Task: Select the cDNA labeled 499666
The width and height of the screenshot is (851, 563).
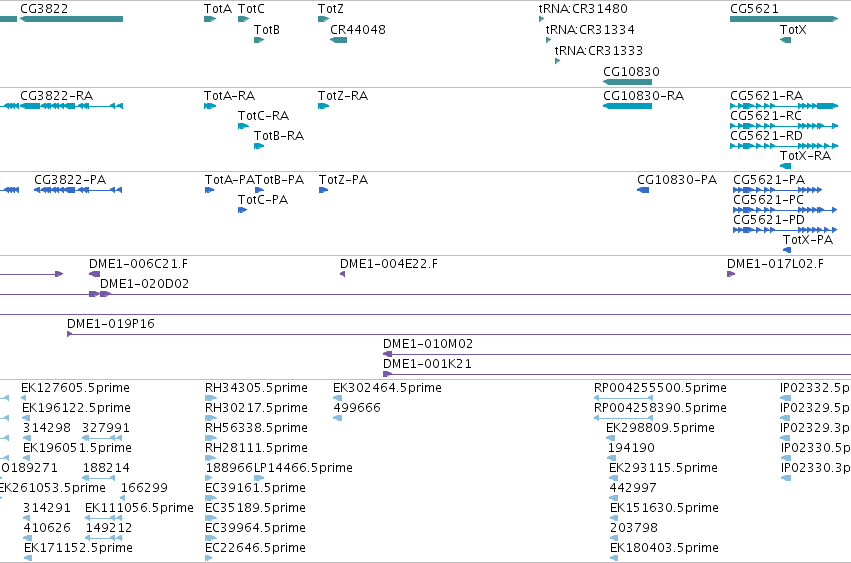Action: point(338,418)
